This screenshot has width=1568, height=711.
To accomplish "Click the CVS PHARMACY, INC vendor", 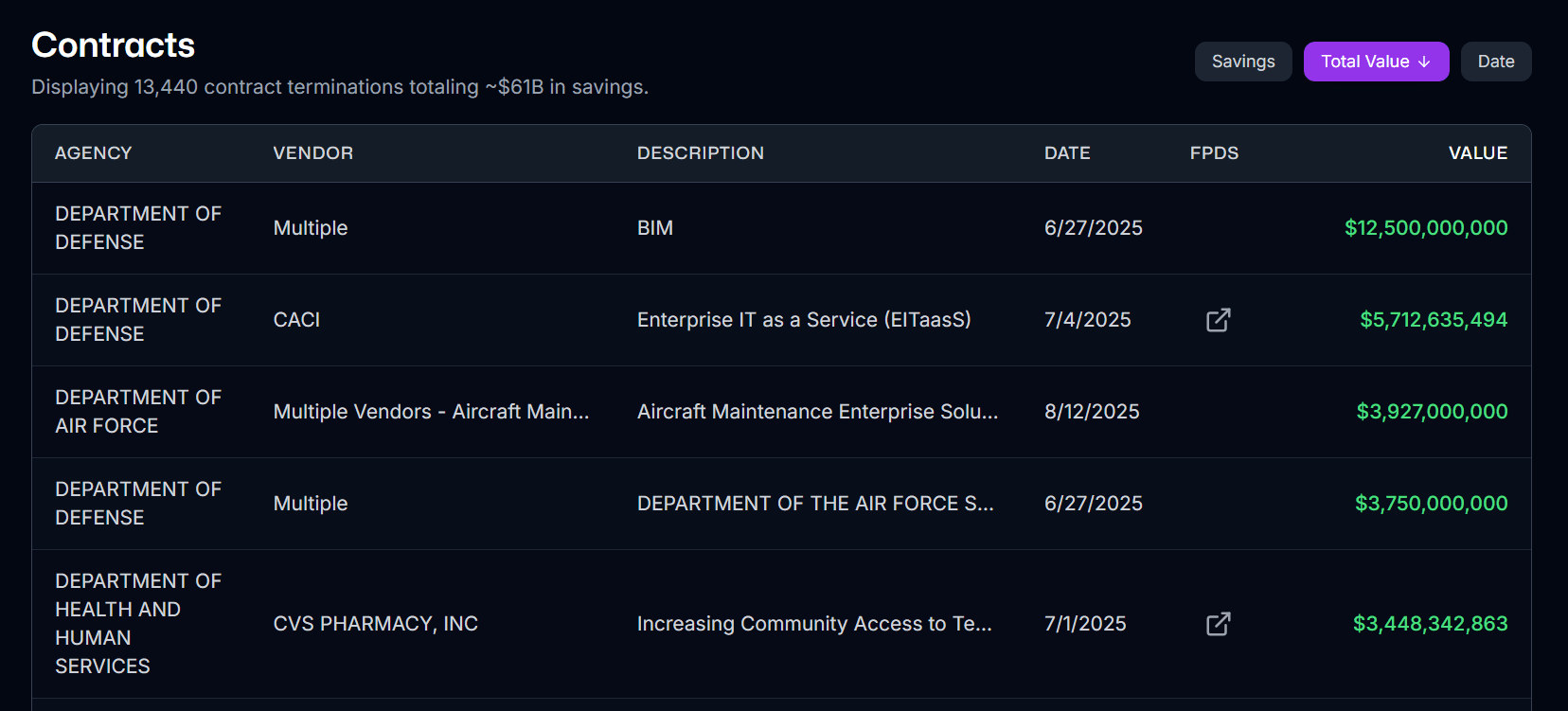I will (375, 624).
